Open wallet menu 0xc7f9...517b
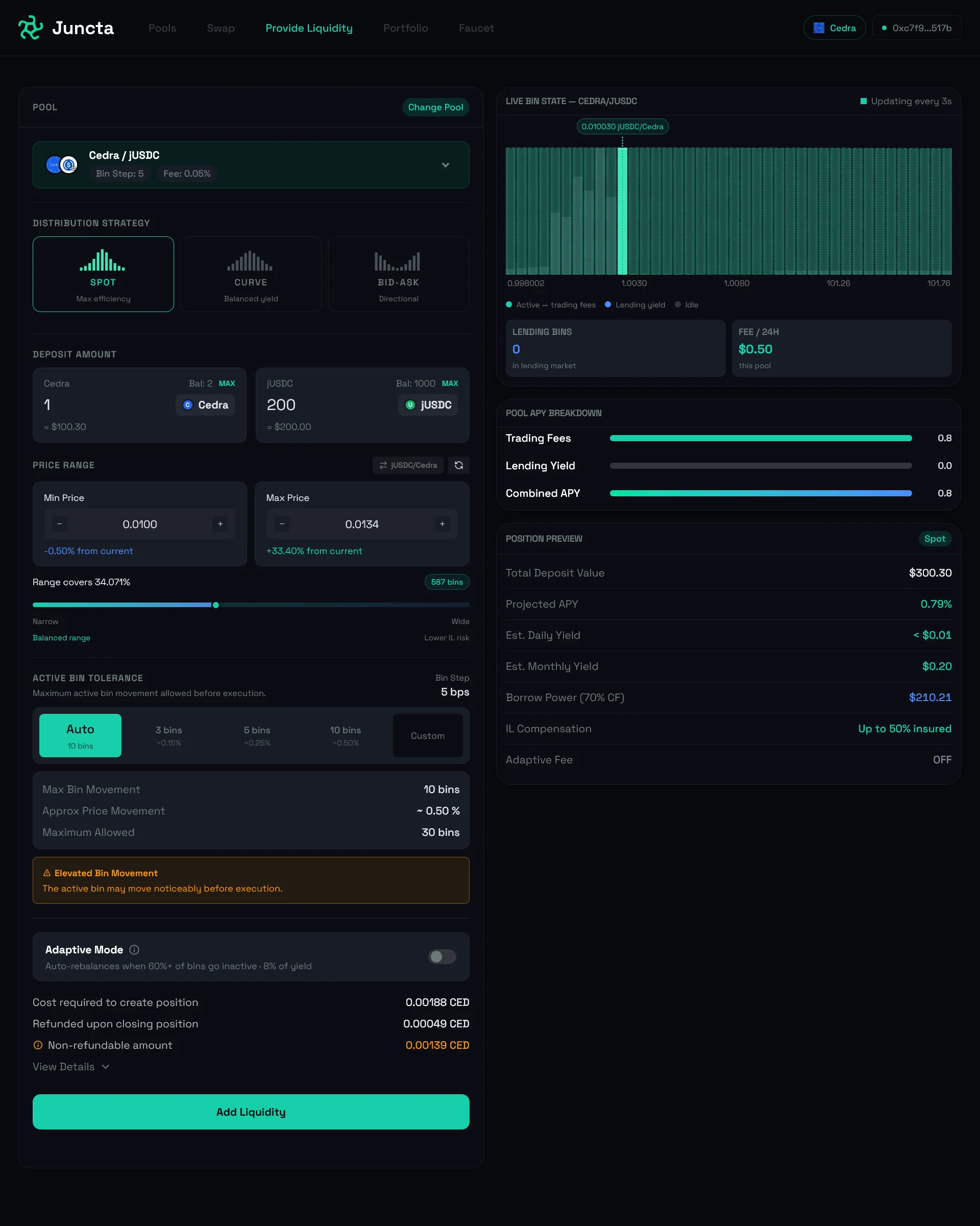This screenshot has width=980, height=1226. [916, 28]
